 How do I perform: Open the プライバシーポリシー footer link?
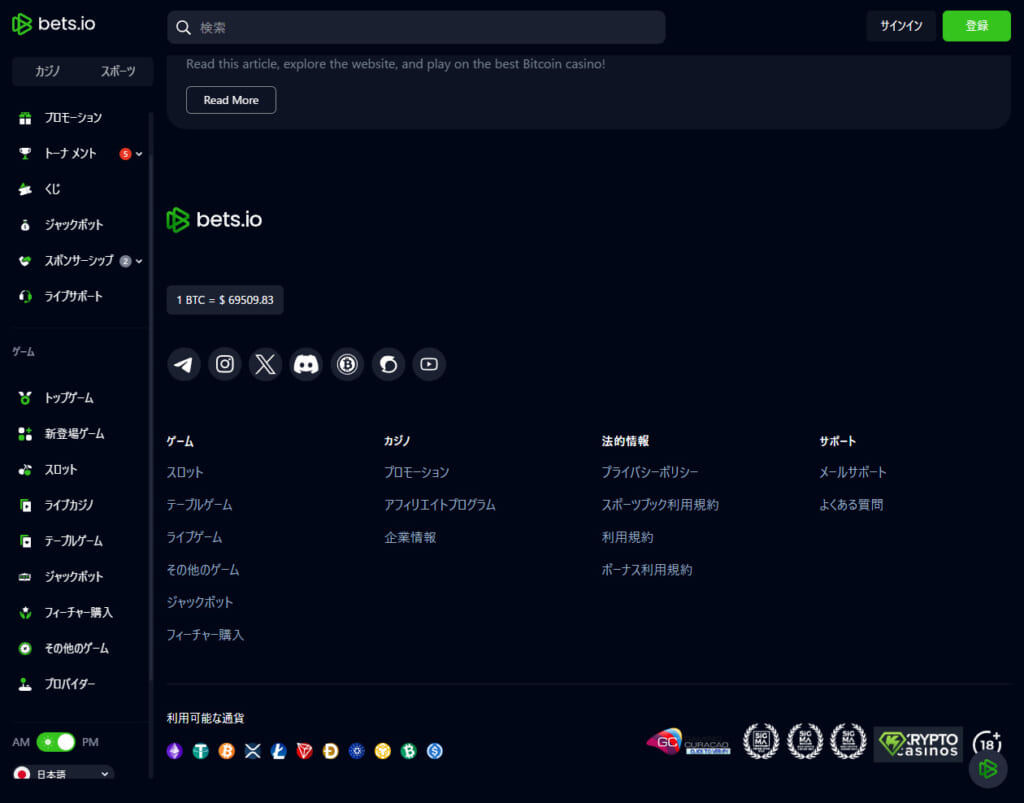[x=650, y=472]
